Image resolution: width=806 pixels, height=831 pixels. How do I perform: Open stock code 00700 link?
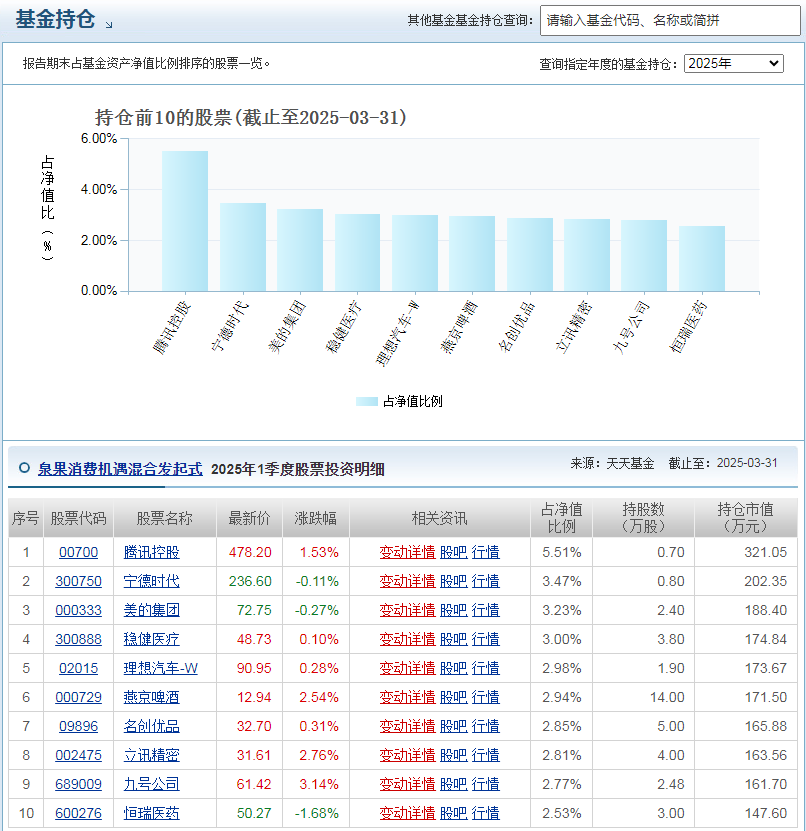pyautogui.click(x=78, y=552)
